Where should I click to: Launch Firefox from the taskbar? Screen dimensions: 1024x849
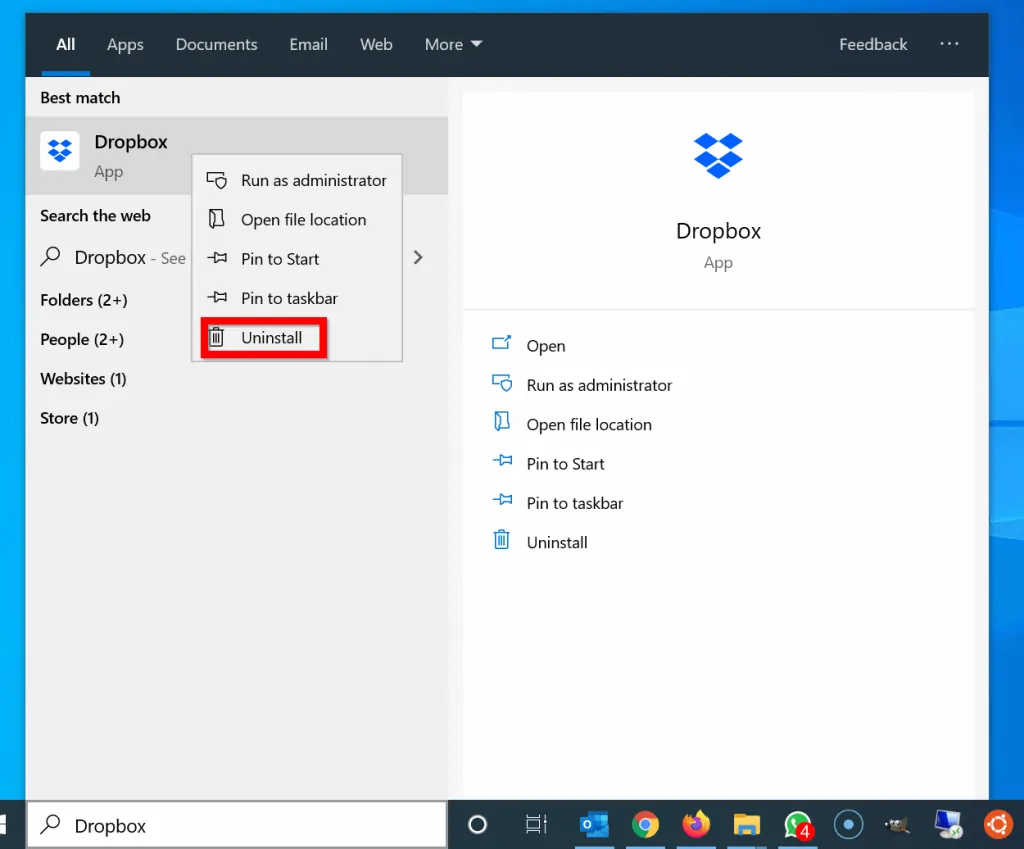point(696,824)
